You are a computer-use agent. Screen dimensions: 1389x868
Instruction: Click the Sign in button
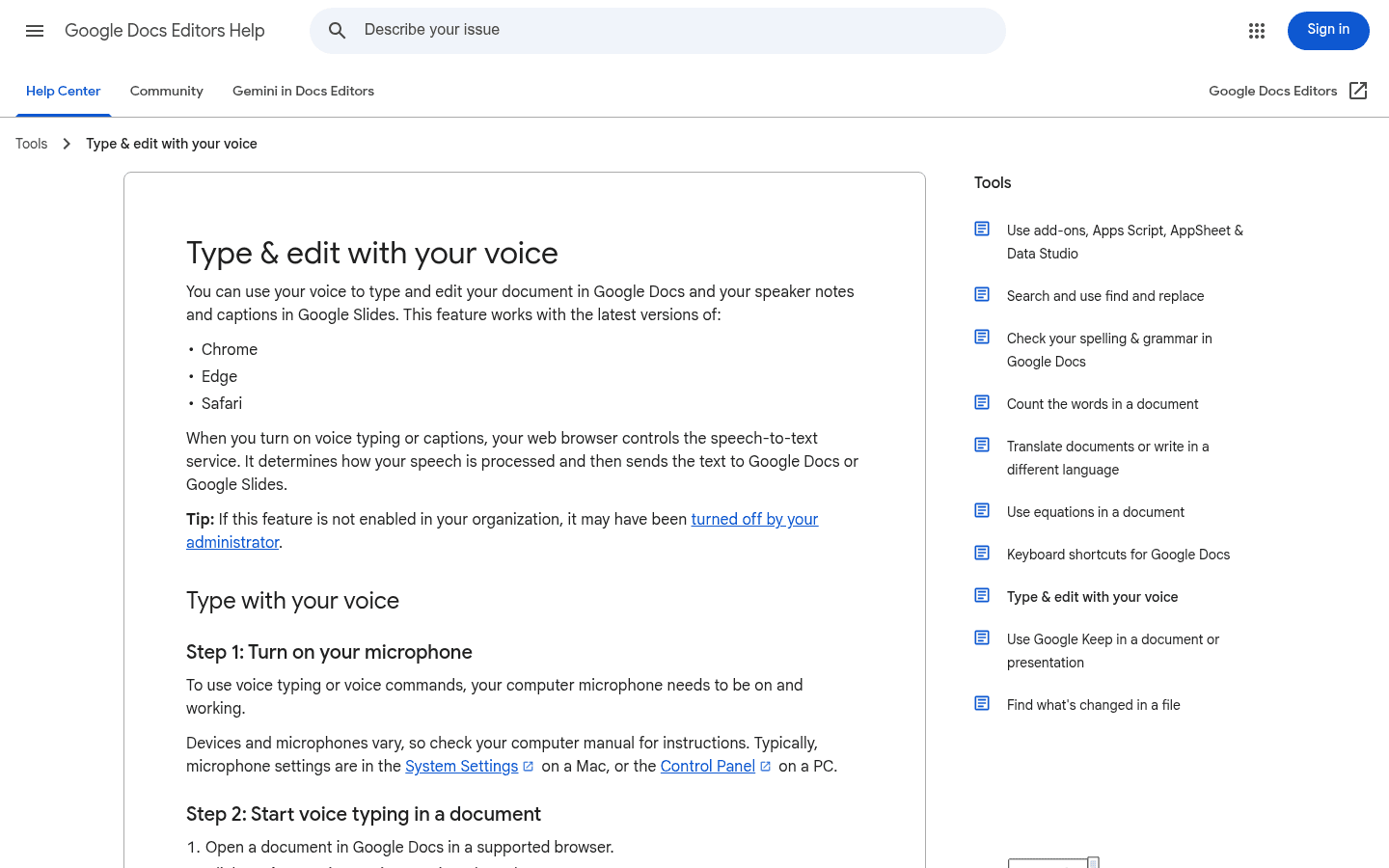(x=1328, y=31)
